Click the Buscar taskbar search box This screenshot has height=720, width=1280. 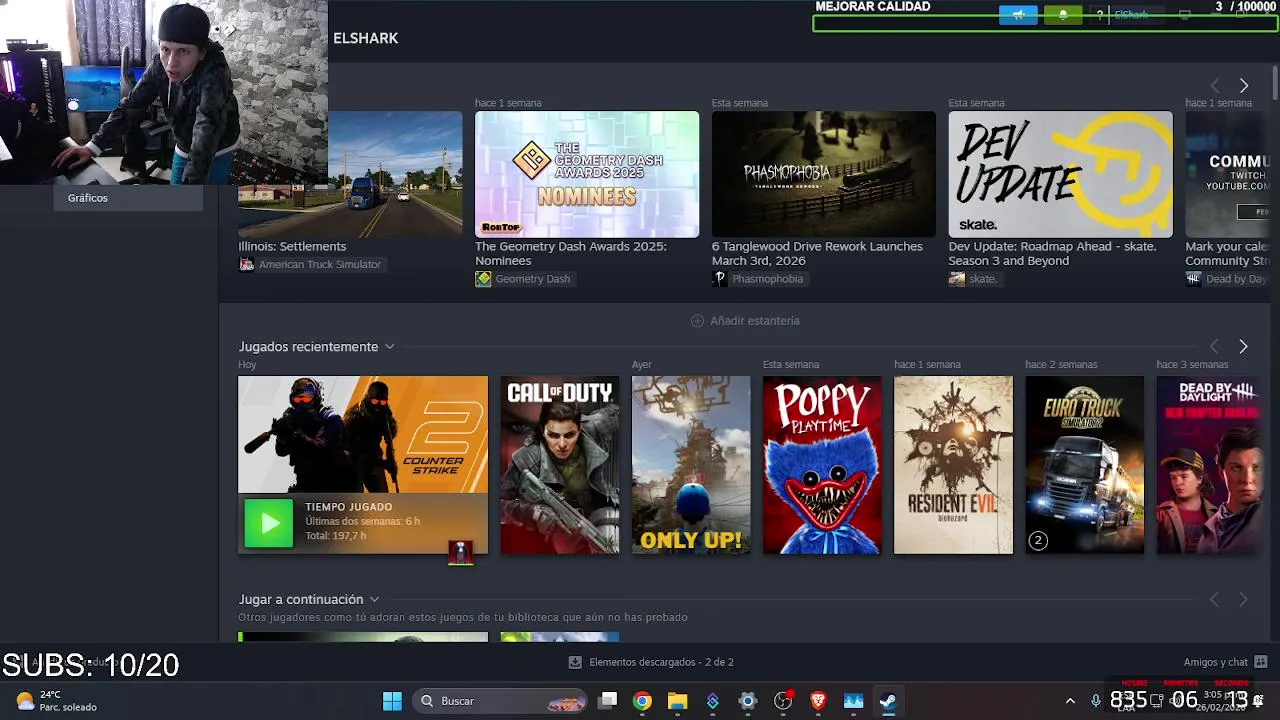[501, 701]
